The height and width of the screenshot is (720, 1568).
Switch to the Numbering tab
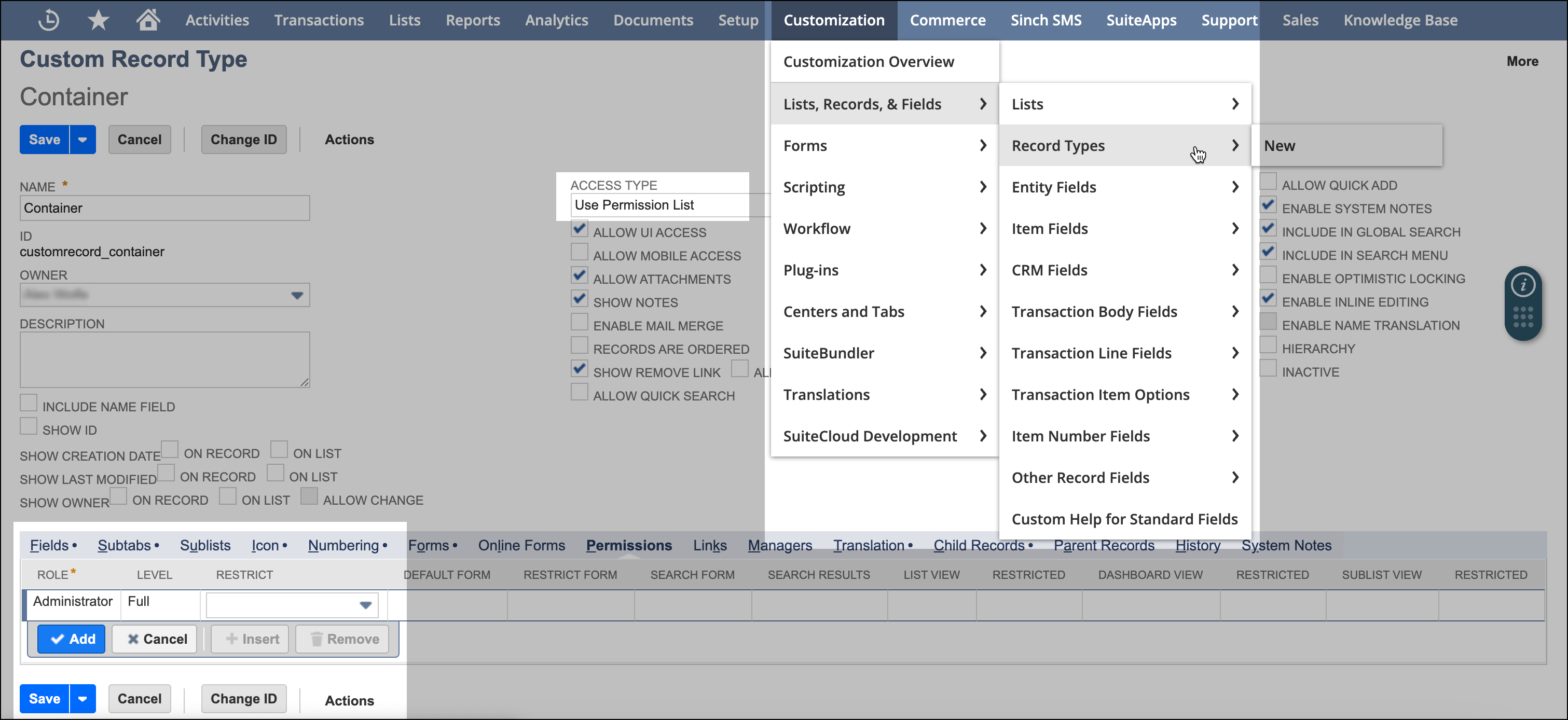(x=343, y=545)
